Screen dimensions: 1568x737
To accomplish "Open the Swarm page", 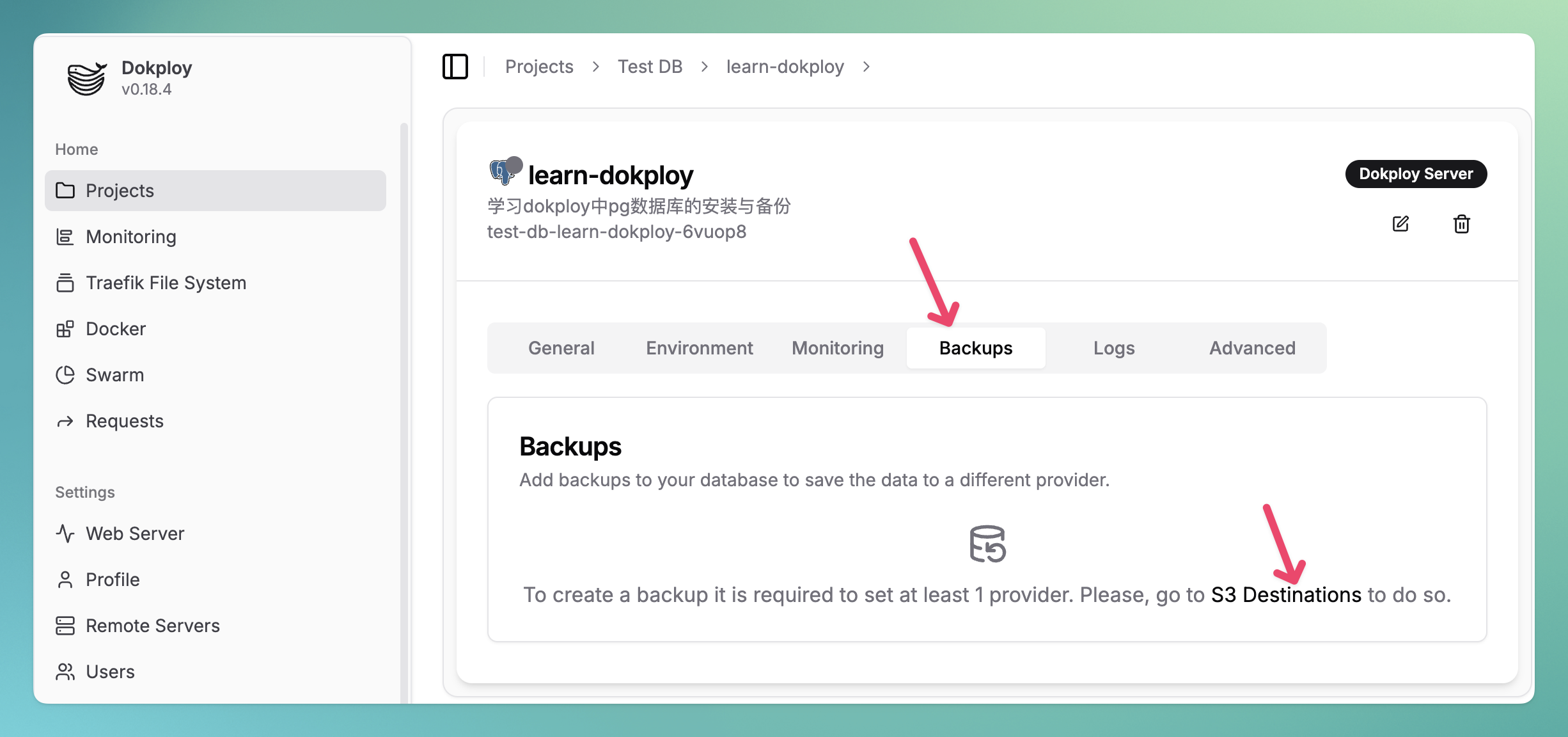I will click(216, 375).
